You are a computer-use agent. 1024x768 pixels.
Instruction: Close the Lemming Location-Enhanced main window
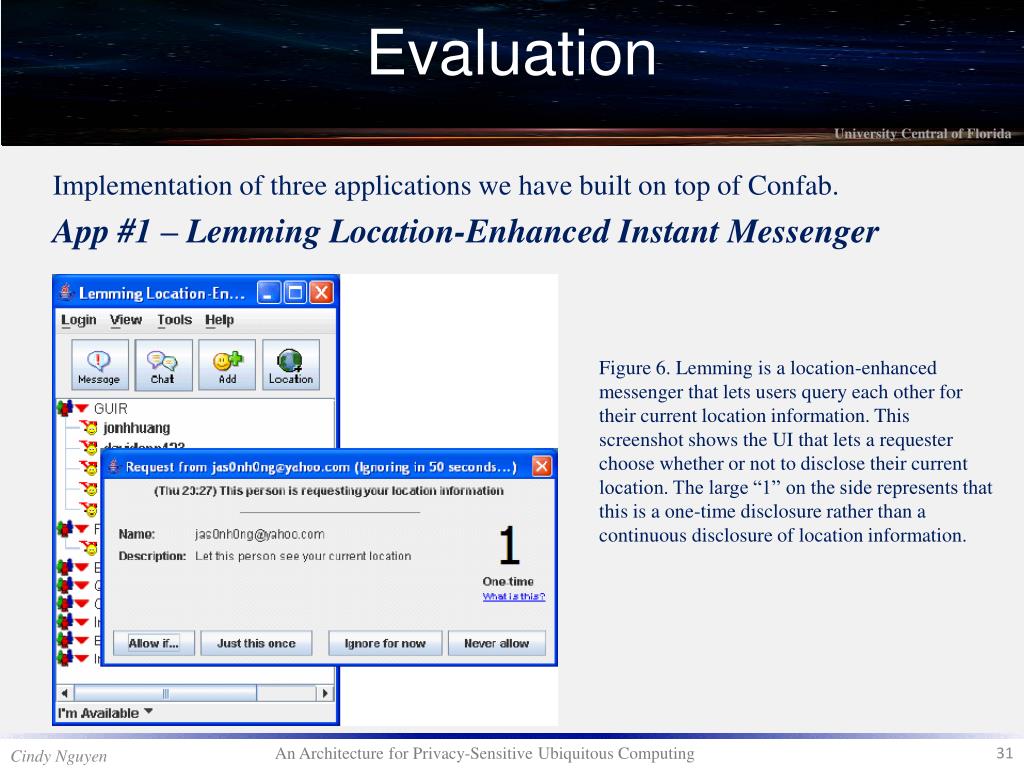point(321,293)
